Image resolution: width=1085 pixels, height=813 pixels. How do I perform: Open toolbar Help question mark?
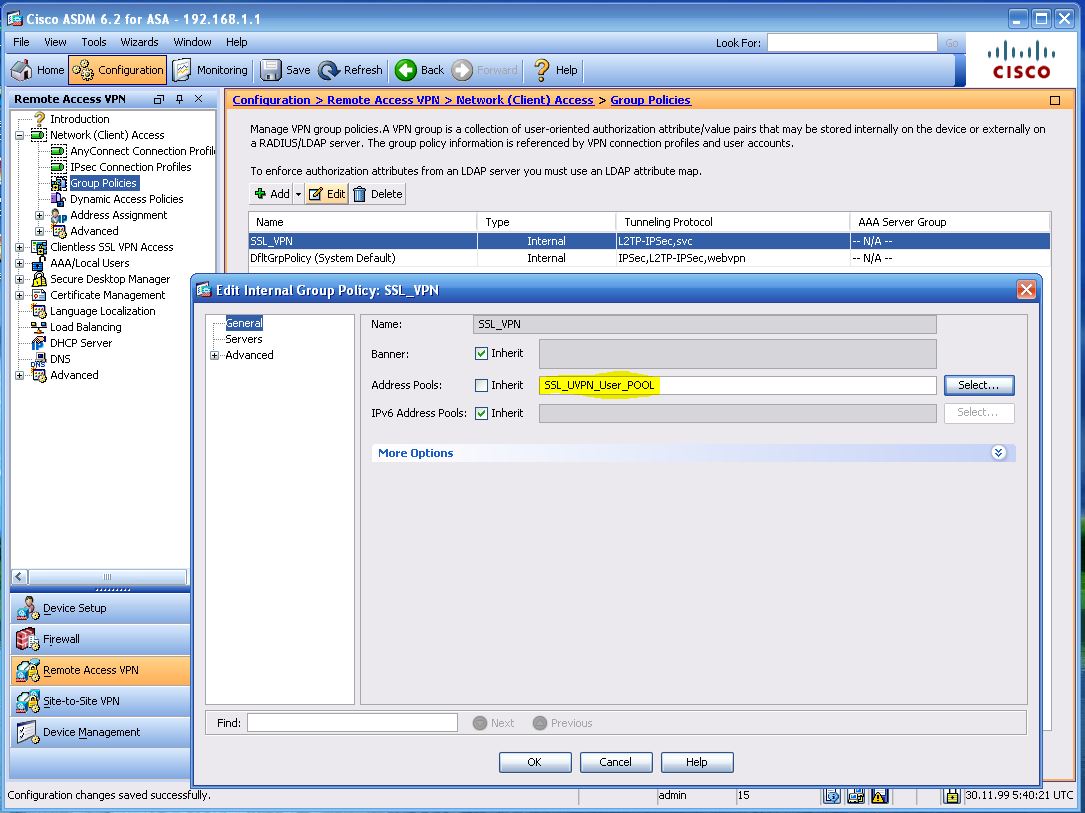point(555,70)
